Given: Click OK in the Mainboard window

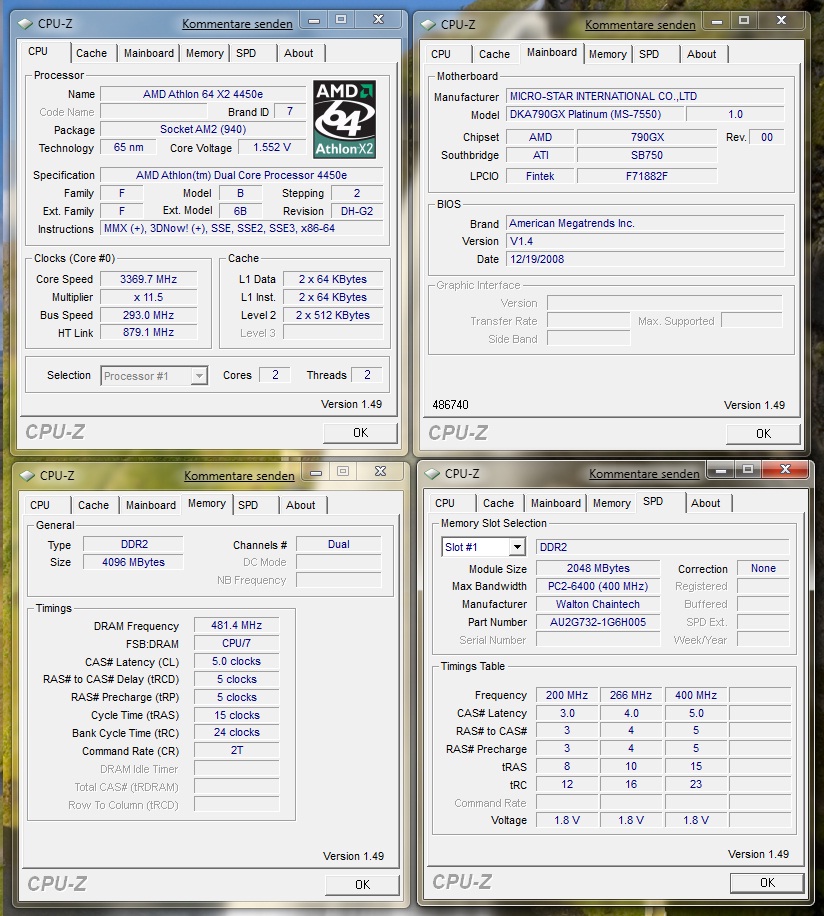Looking at the screenshot, I should [x=763, y=434].
